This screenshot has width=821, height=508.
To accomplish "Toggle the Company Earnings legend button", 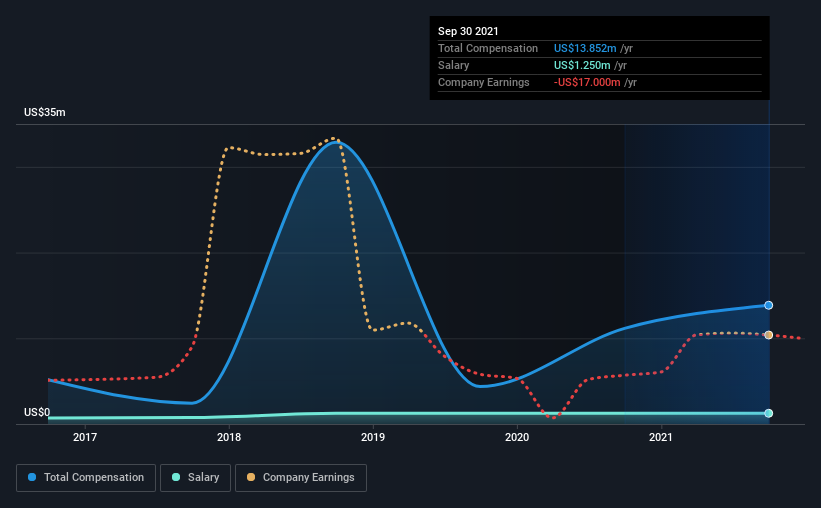I will click(301, 478).
